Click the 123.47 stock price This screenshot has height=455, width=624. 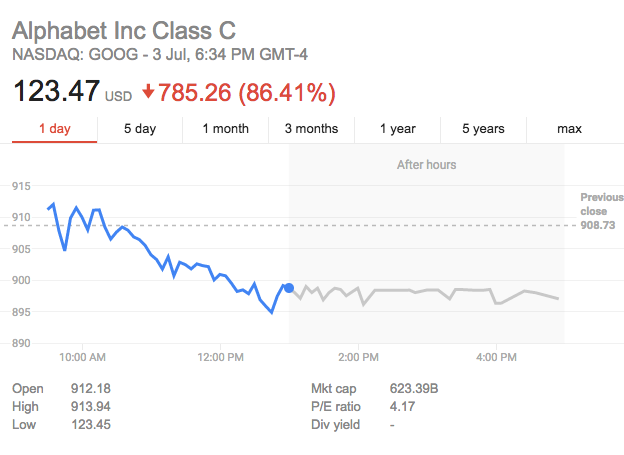57,91
